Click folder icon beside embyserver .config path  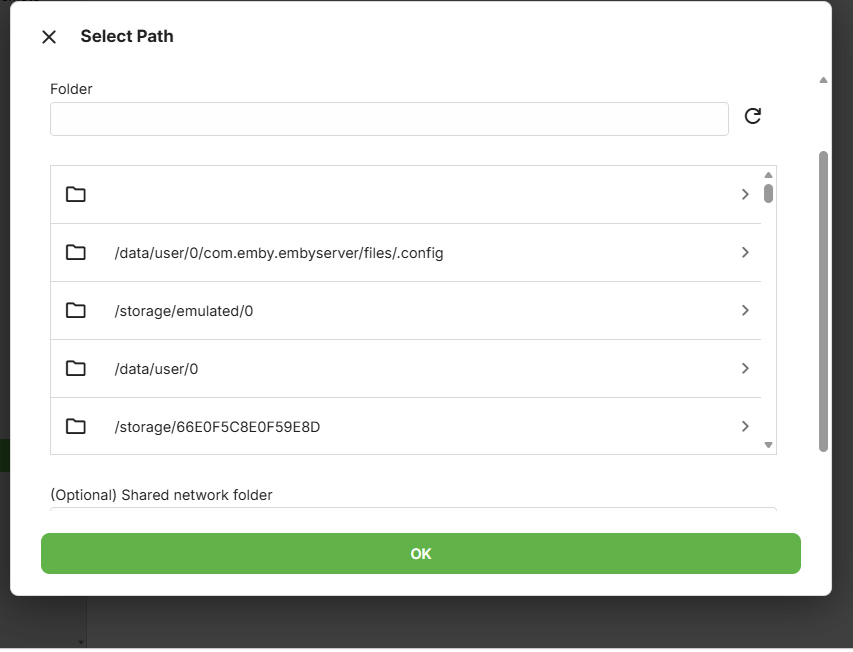click(76, 252)
